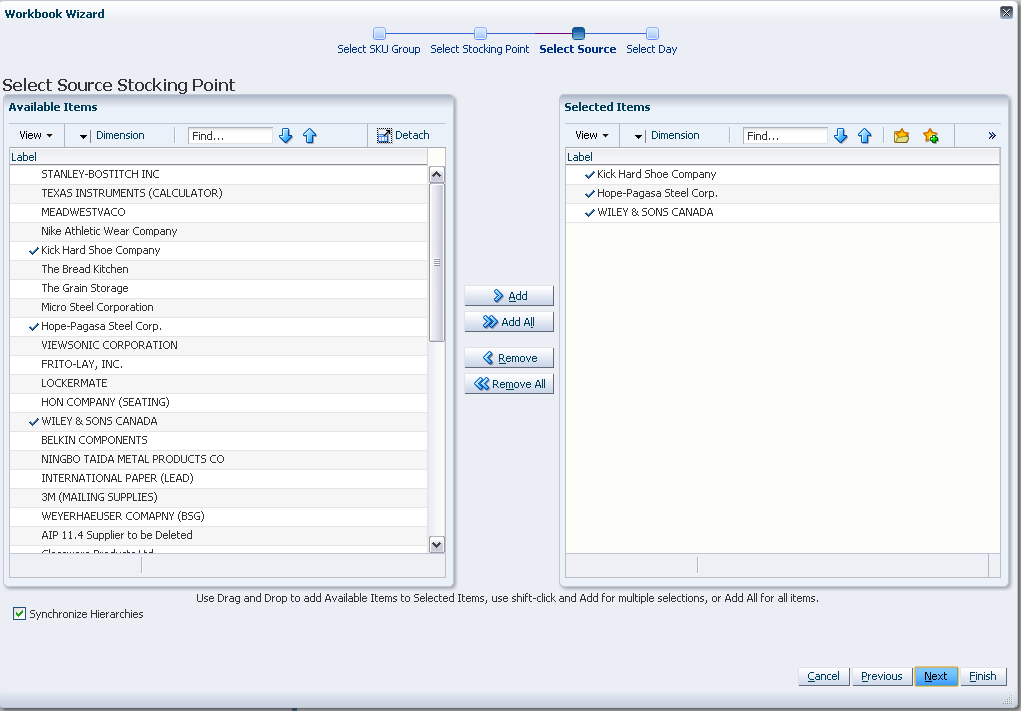Select AIP 11.4 Supplier to be Deleted row
This screenshot has height=711, width=1021.
(218, 535)
